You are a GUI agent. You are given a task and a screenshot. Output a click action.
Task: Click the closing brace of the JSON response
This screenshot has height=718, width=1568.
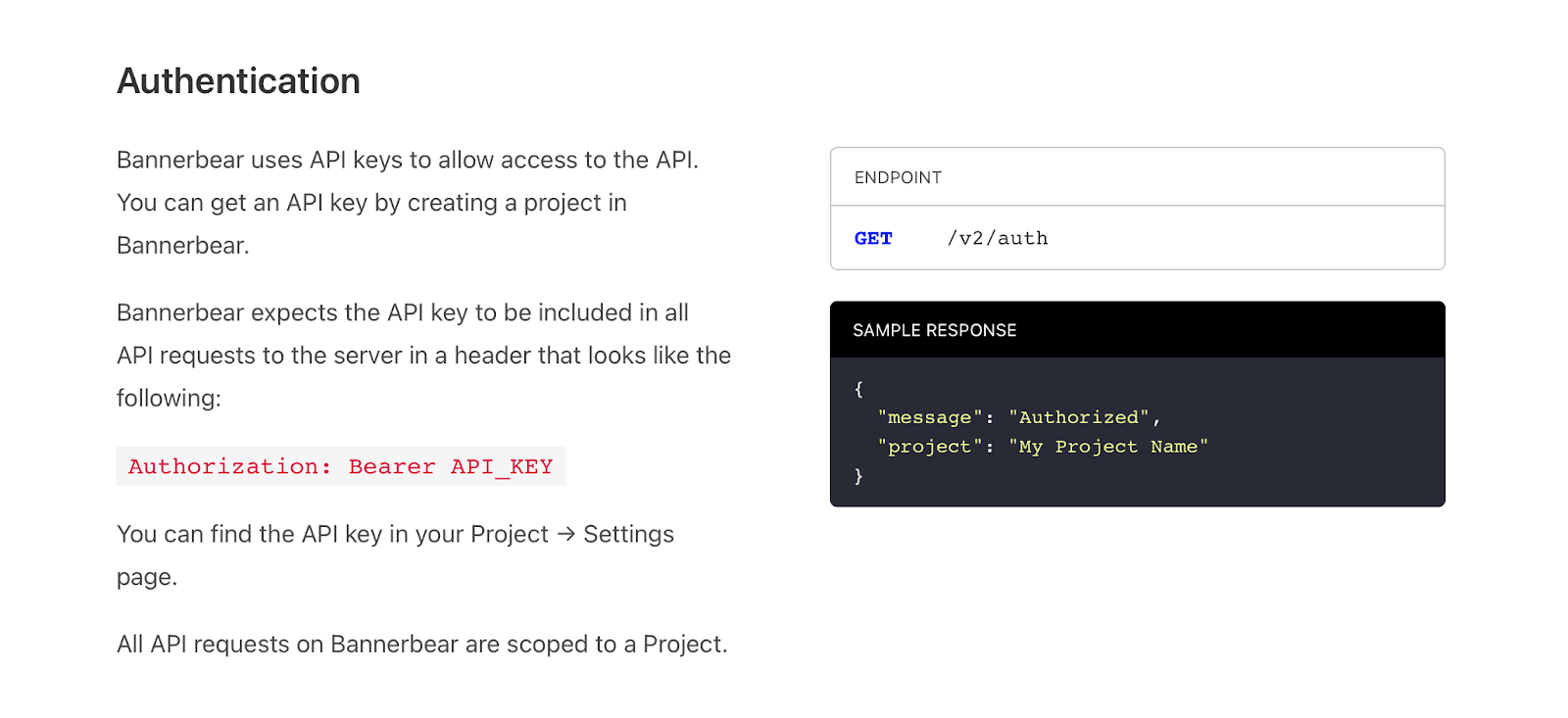coord(858,476)
